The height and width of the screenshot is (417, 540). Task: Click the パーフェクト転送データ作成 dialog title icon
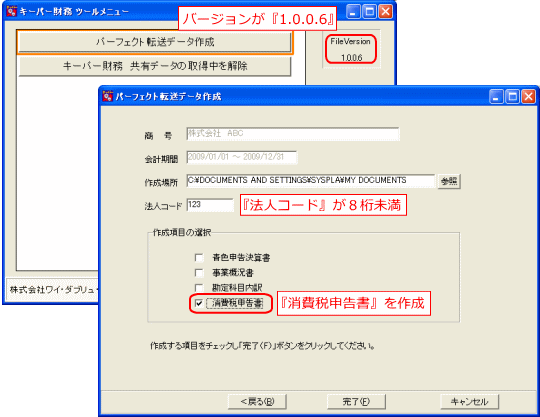click(x=107, y=96)
